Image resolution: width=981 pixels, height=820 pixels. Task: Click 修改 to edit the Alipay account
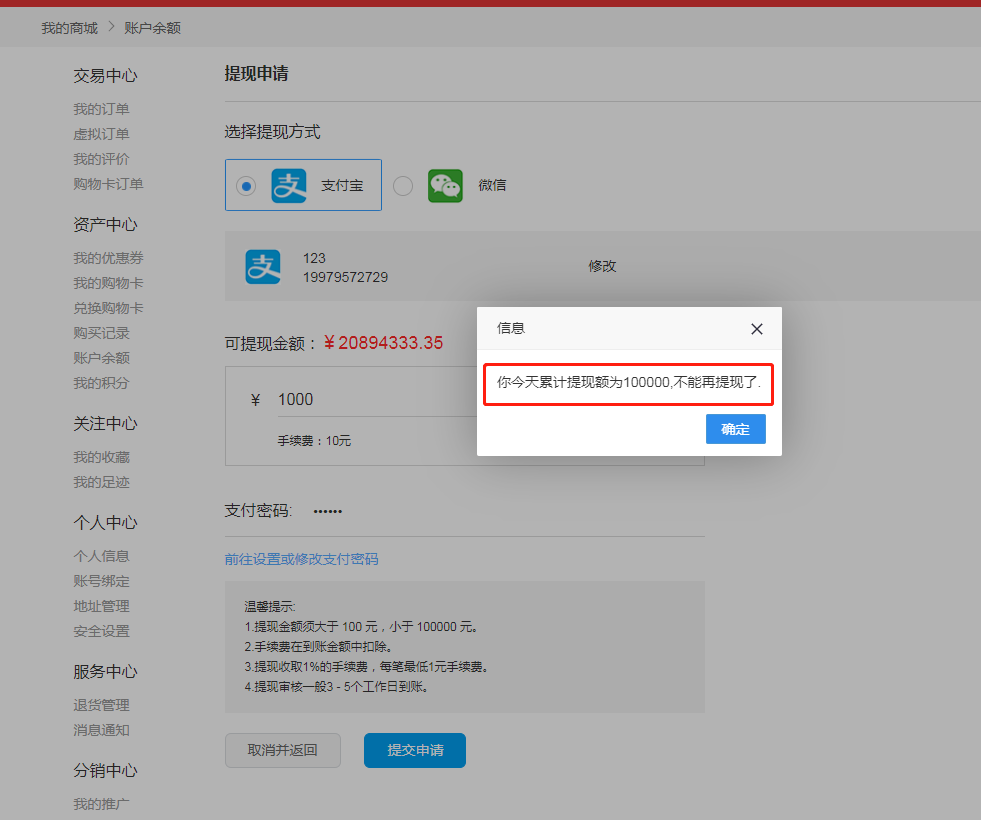pyautogui.click(x=602, y=266)
